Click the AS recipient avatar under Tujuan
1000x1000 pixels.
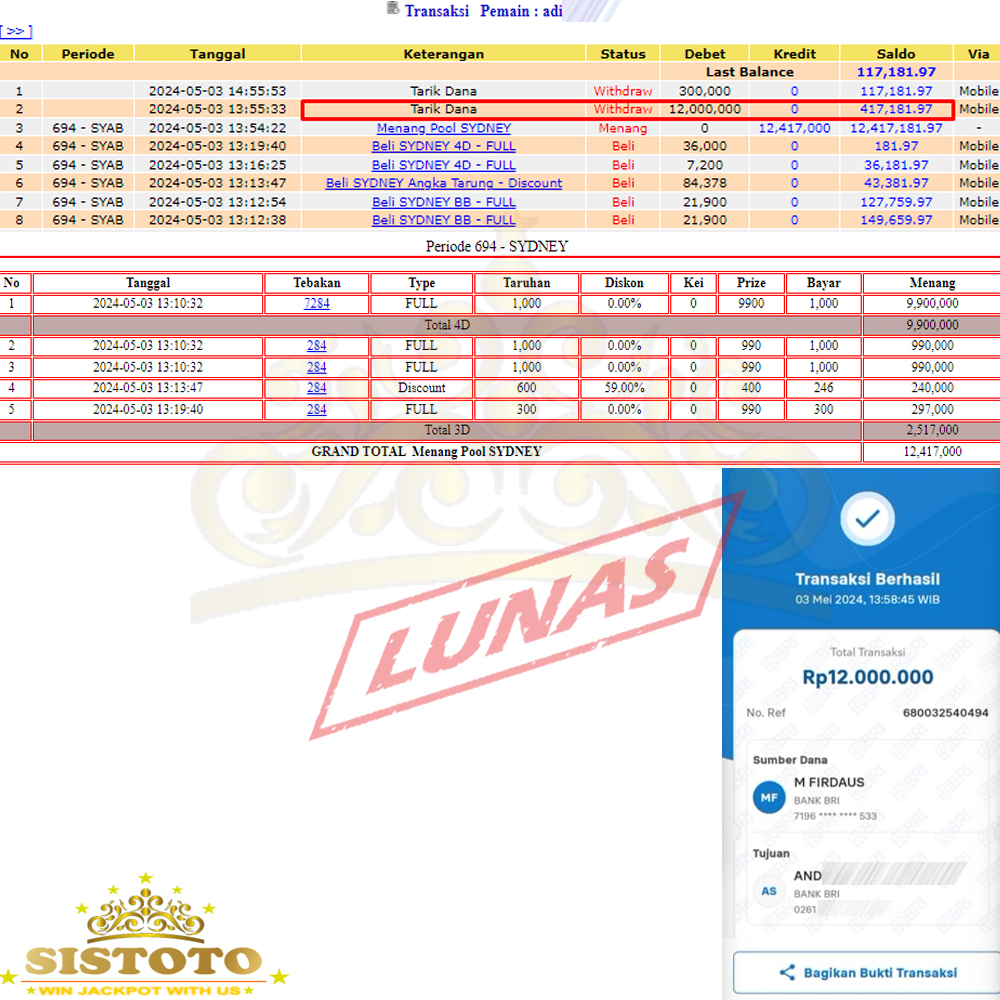point(769,891)
